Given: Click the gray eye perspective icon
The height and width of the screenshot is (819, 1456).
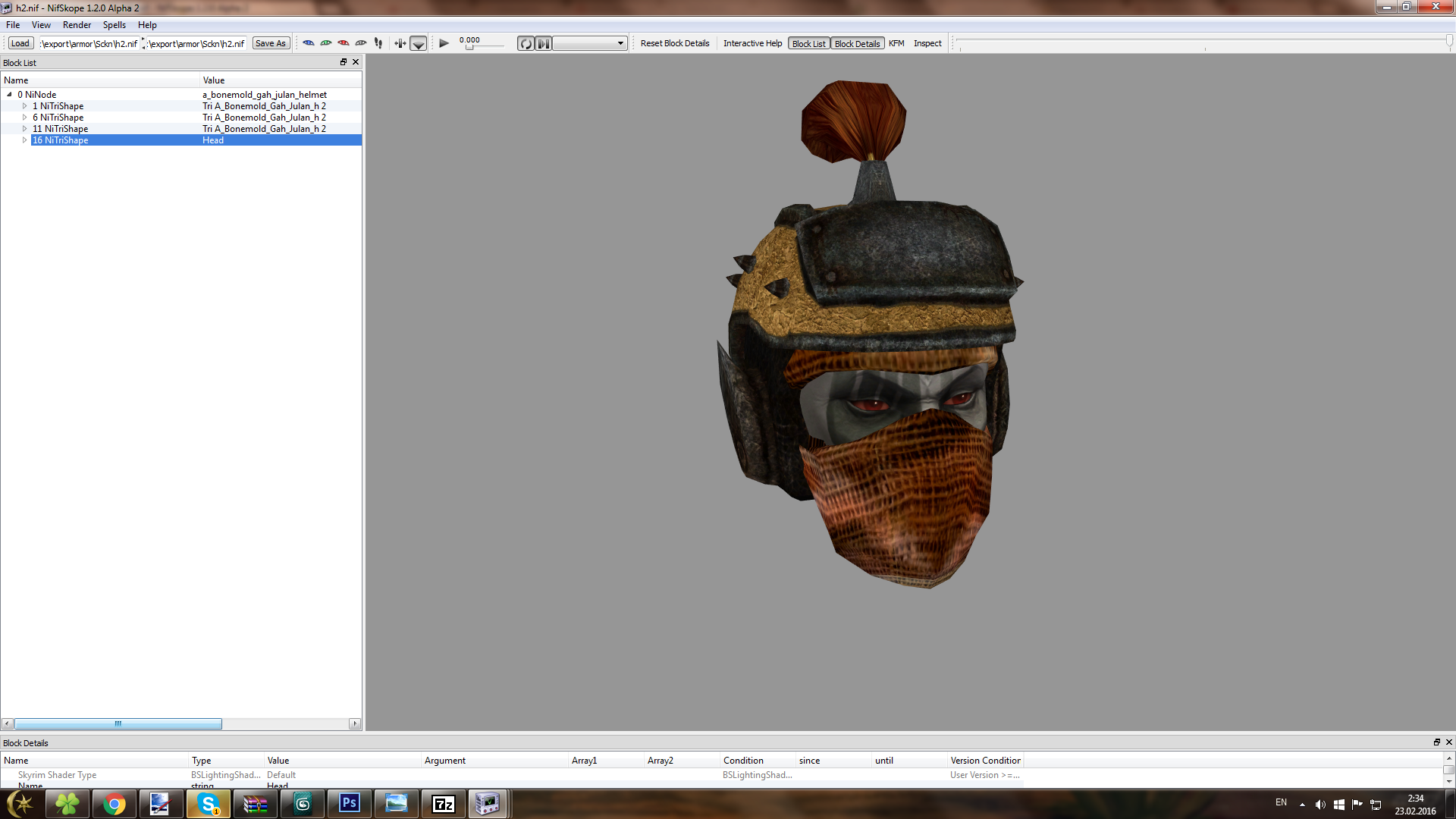Looking at the screenshot, I should coord(361,43).
